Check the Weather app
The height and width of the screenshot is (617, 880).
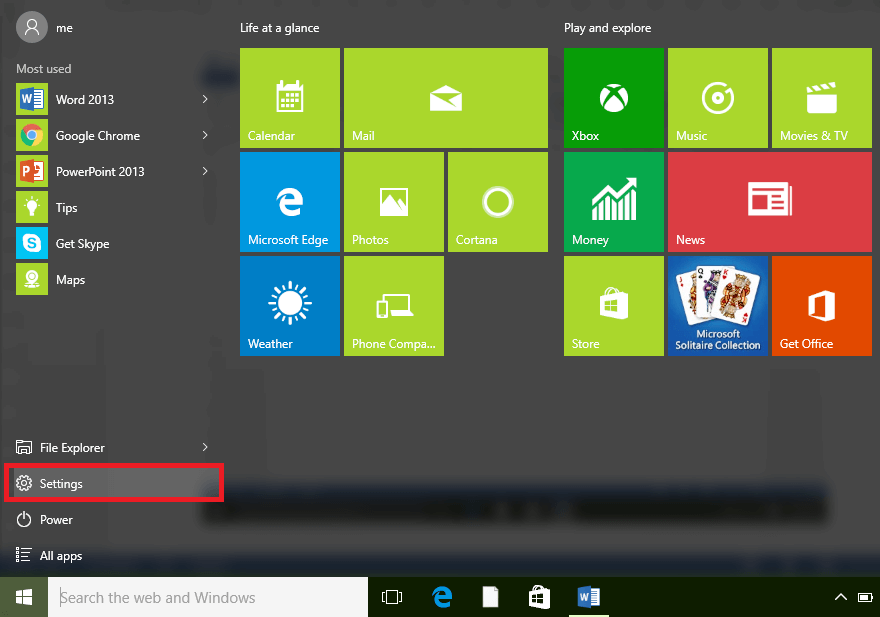(289, 305)
